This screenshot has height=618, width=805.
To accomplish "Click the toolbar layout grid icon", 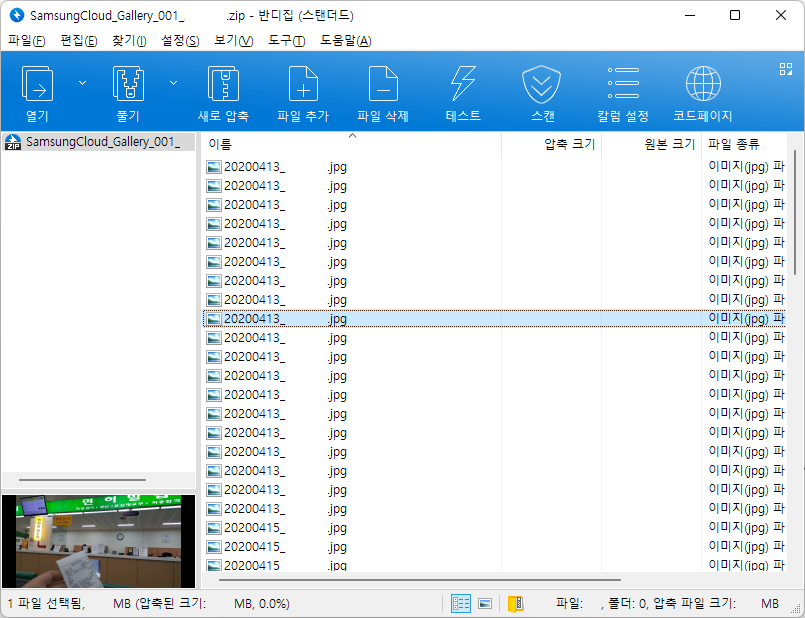I will click(x=785, y=69).
